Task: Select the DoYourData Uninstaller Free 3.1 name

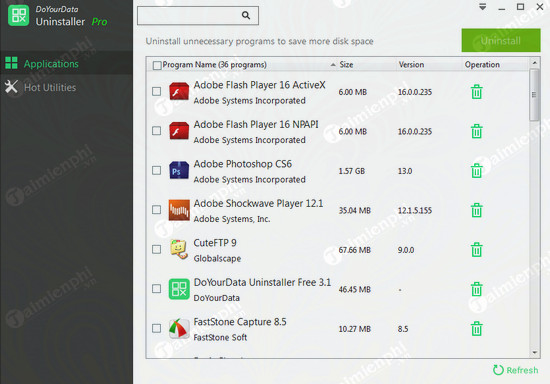Action: [262, 282]
